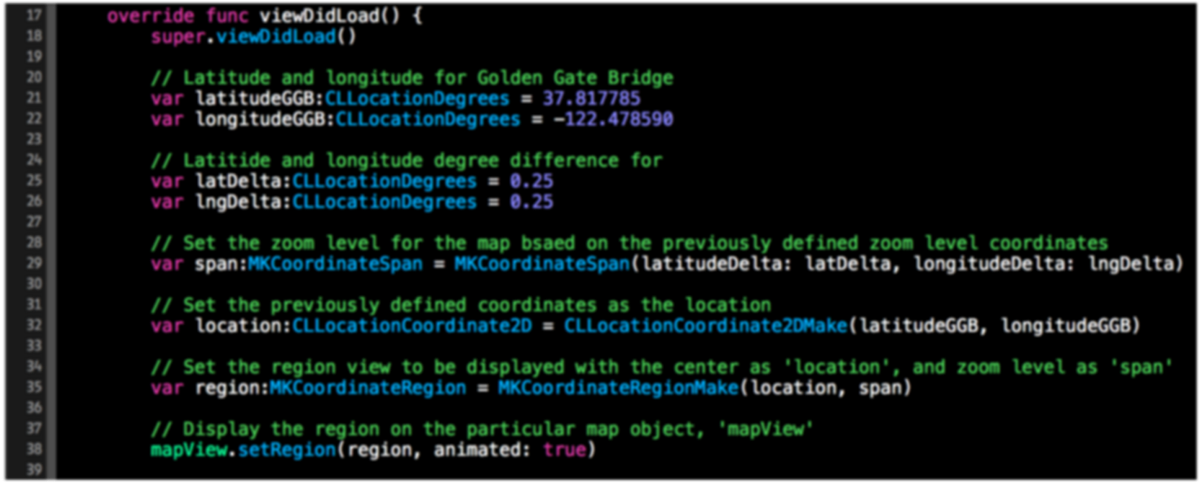
Task: Click the Golden Gate Bridge comment line
Action: click(x=412, y=78)
